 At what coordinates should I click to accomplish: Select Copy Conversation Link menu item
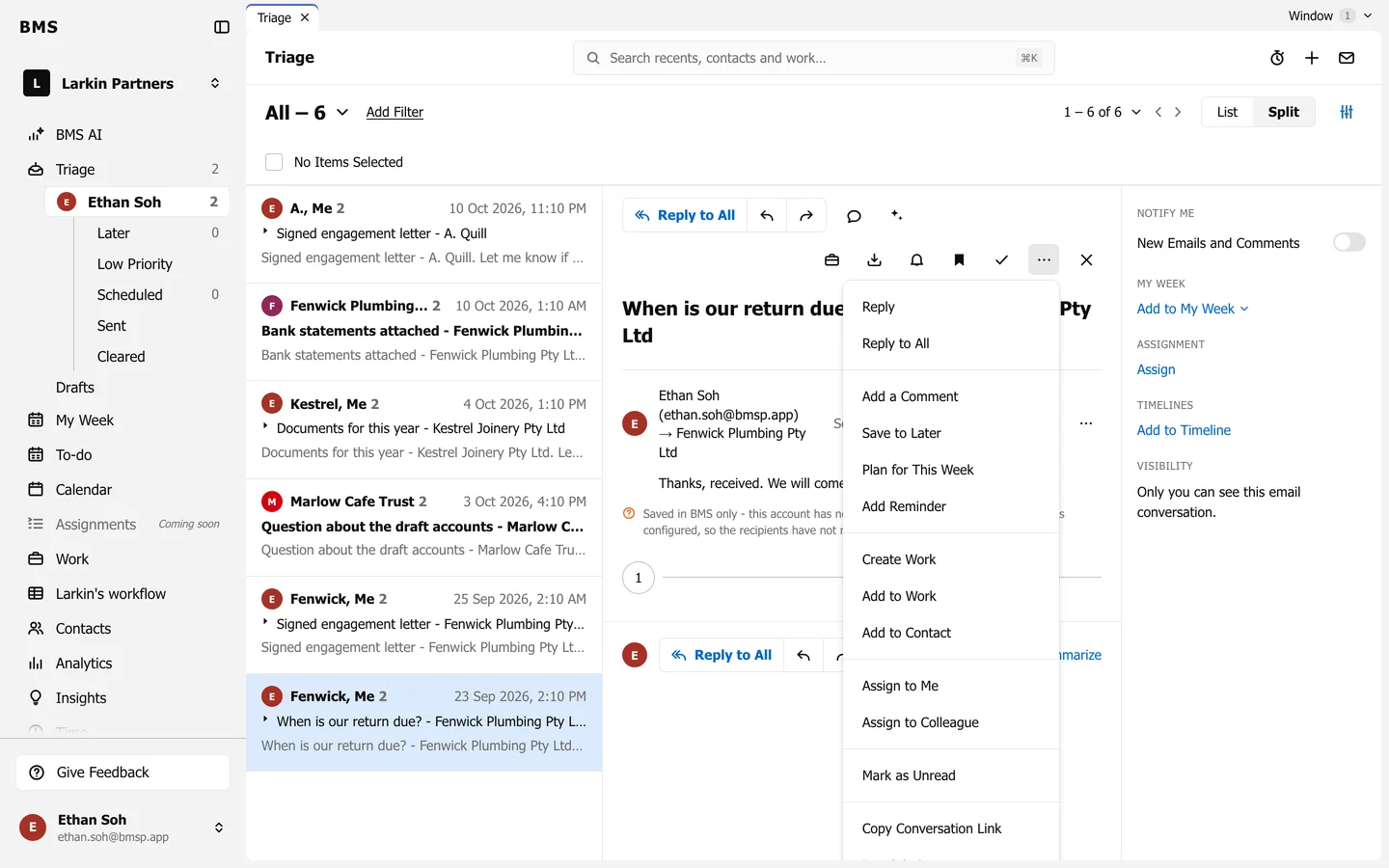click(x=951, y=828)
